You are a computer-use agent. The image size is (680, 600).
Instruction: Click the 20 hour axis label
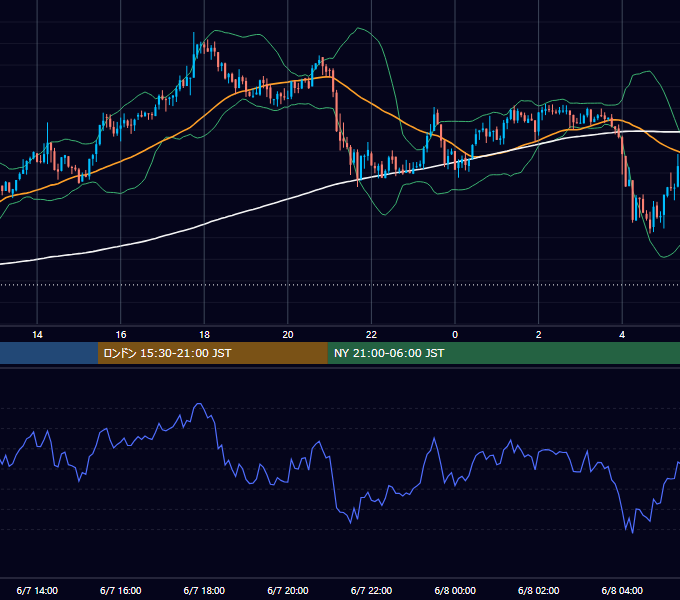pos(288,335)
